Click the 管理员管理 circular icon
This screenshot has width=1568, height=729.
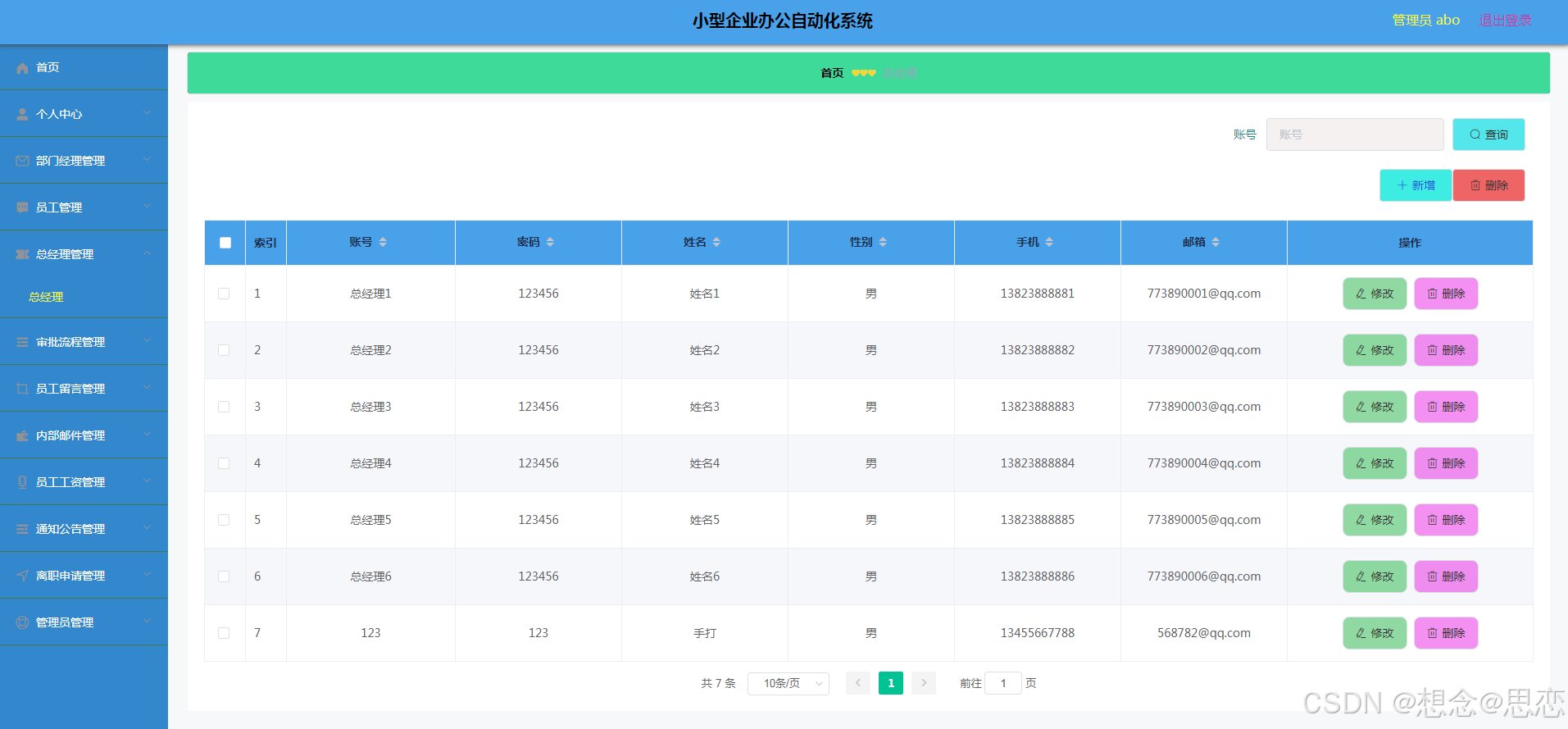coord(22,623)
